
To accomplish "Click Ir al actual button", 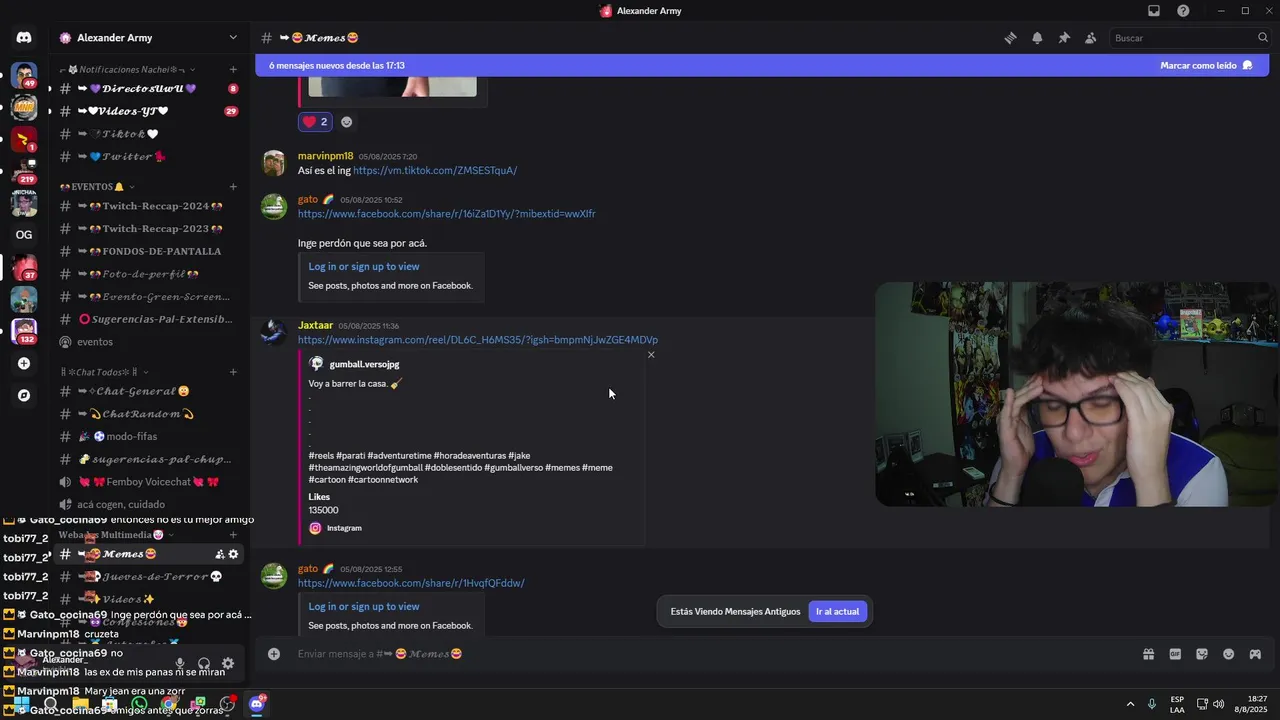I will [x=837, y=611].
